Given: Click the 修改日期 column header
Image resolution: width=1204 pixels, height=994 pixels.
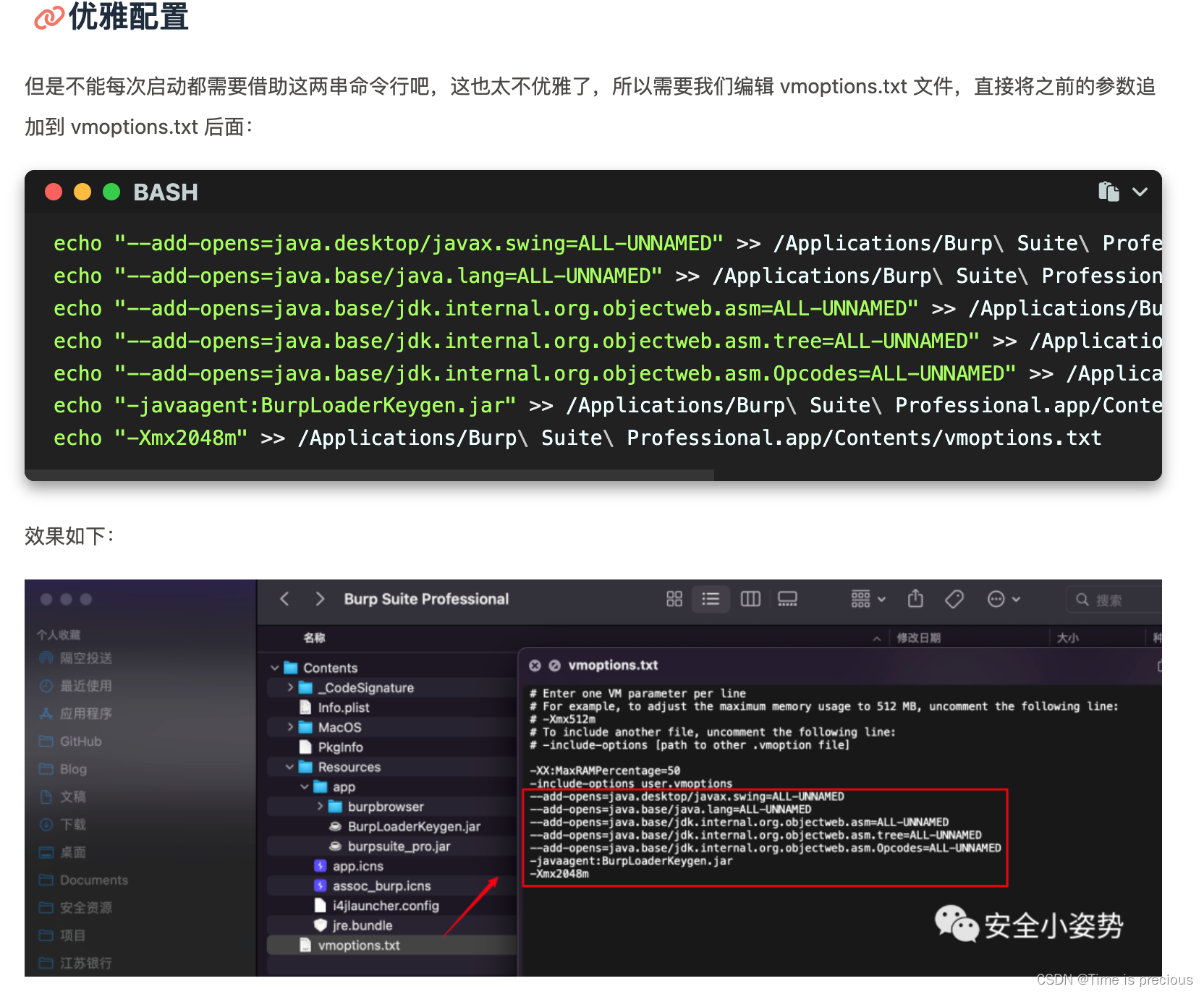Looking at the screenshot, I should [x=918, y=637].
